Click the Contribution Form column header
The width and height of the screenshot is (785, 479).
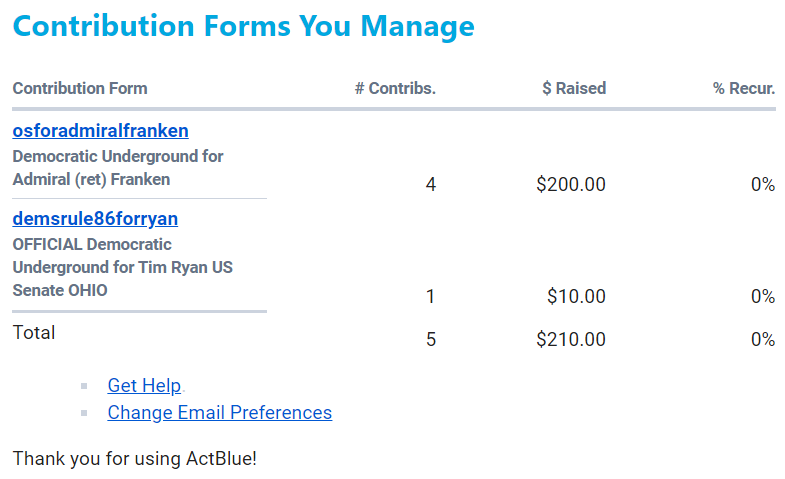tap(80, 88)
